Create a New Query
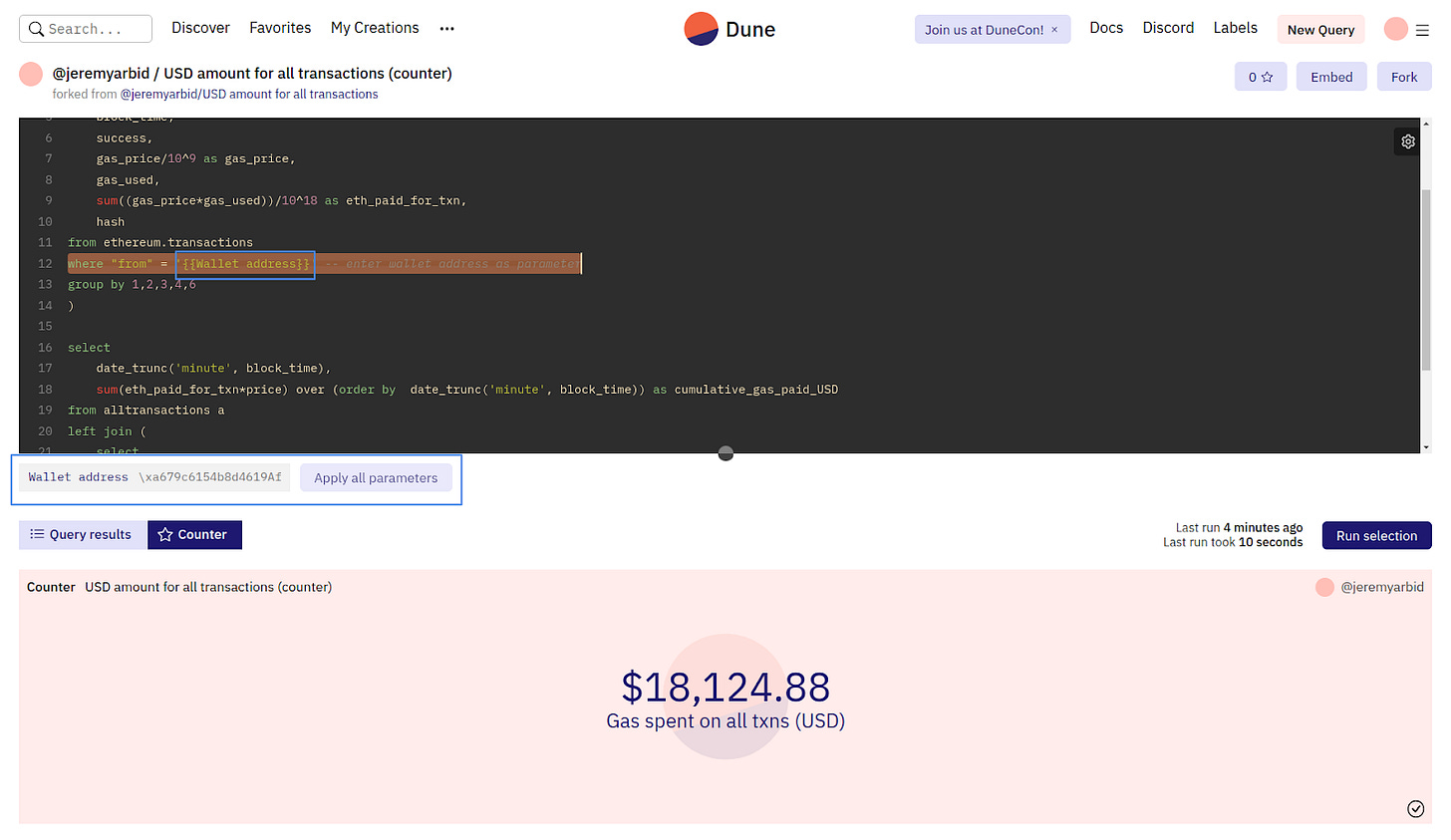The height and width of the screenshot is (840, 1451). 1320,30
